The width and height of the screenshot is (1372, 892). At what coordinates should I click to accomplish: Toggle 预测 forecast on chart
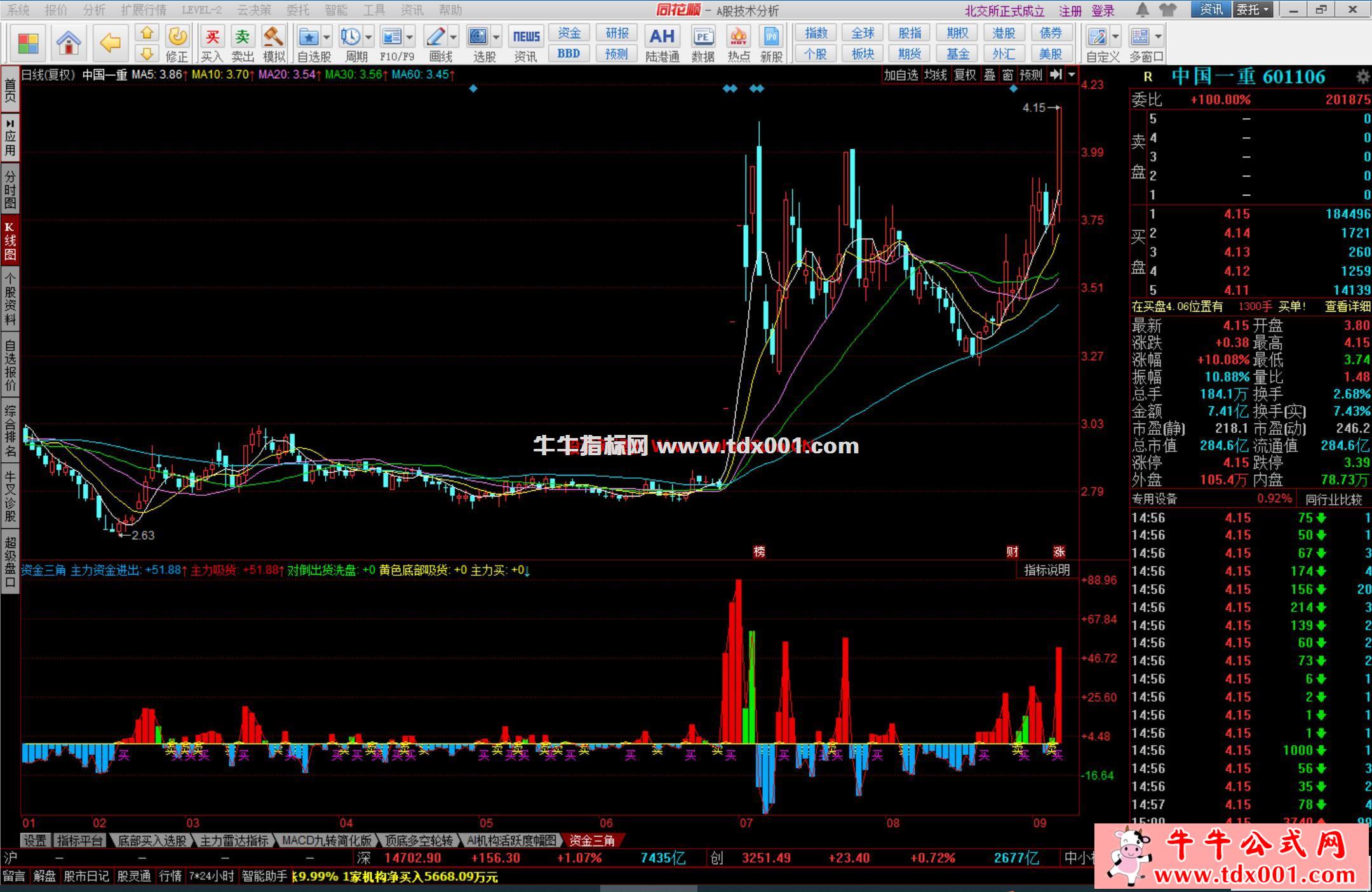[1031, 75]
